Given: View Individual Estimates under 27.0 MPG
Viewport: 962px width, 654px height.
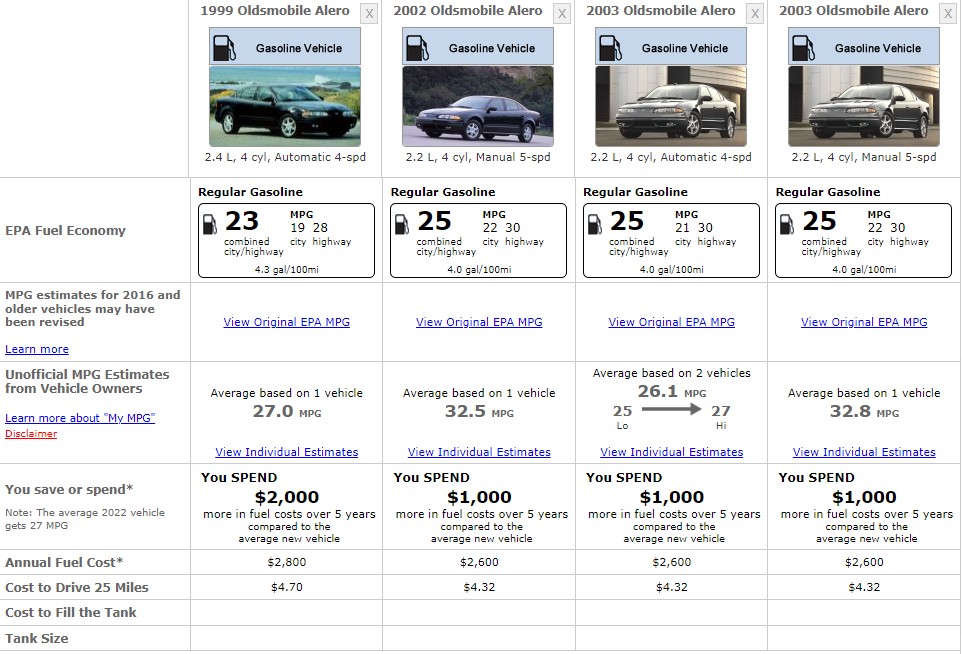Looking at the screenshot, I should point(287,452).
